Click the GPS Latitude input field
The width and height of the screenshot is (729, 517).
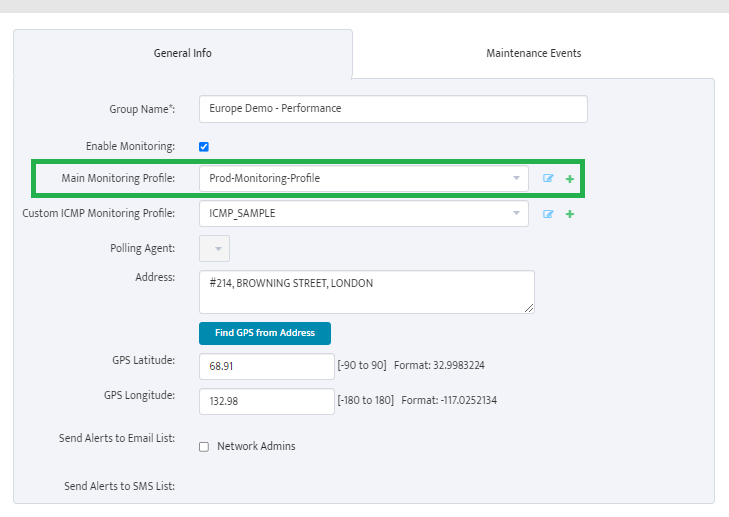point(267,366)
